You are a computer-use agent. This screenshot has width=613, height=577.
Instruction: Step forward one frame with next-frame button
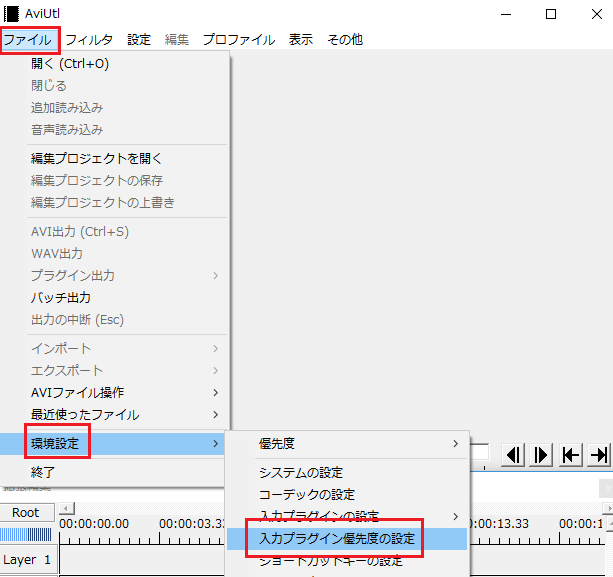coord(541,455)
